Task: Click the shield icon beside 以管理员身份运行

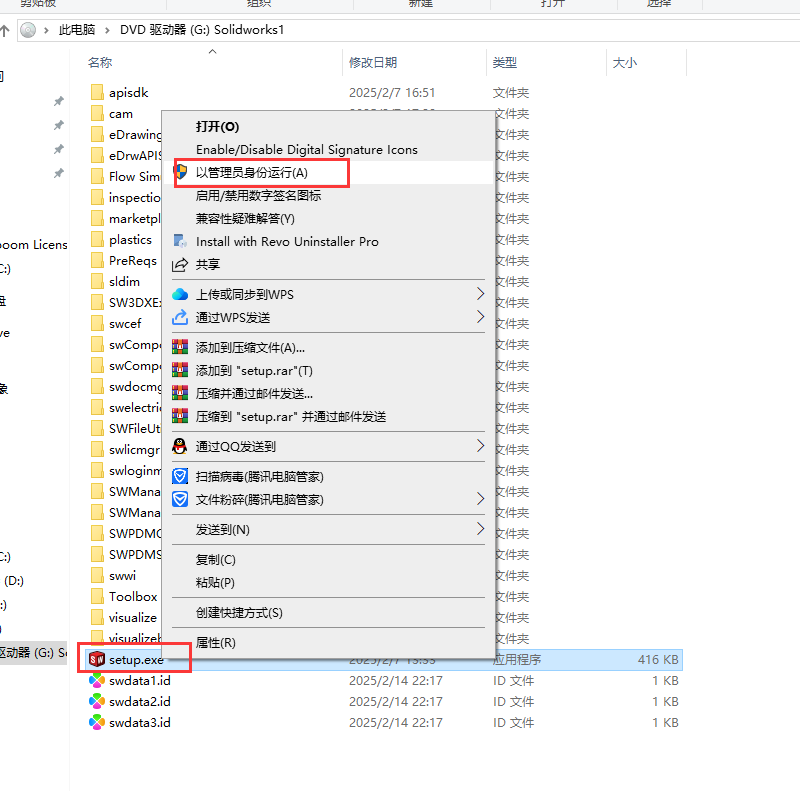Action: 180,172
